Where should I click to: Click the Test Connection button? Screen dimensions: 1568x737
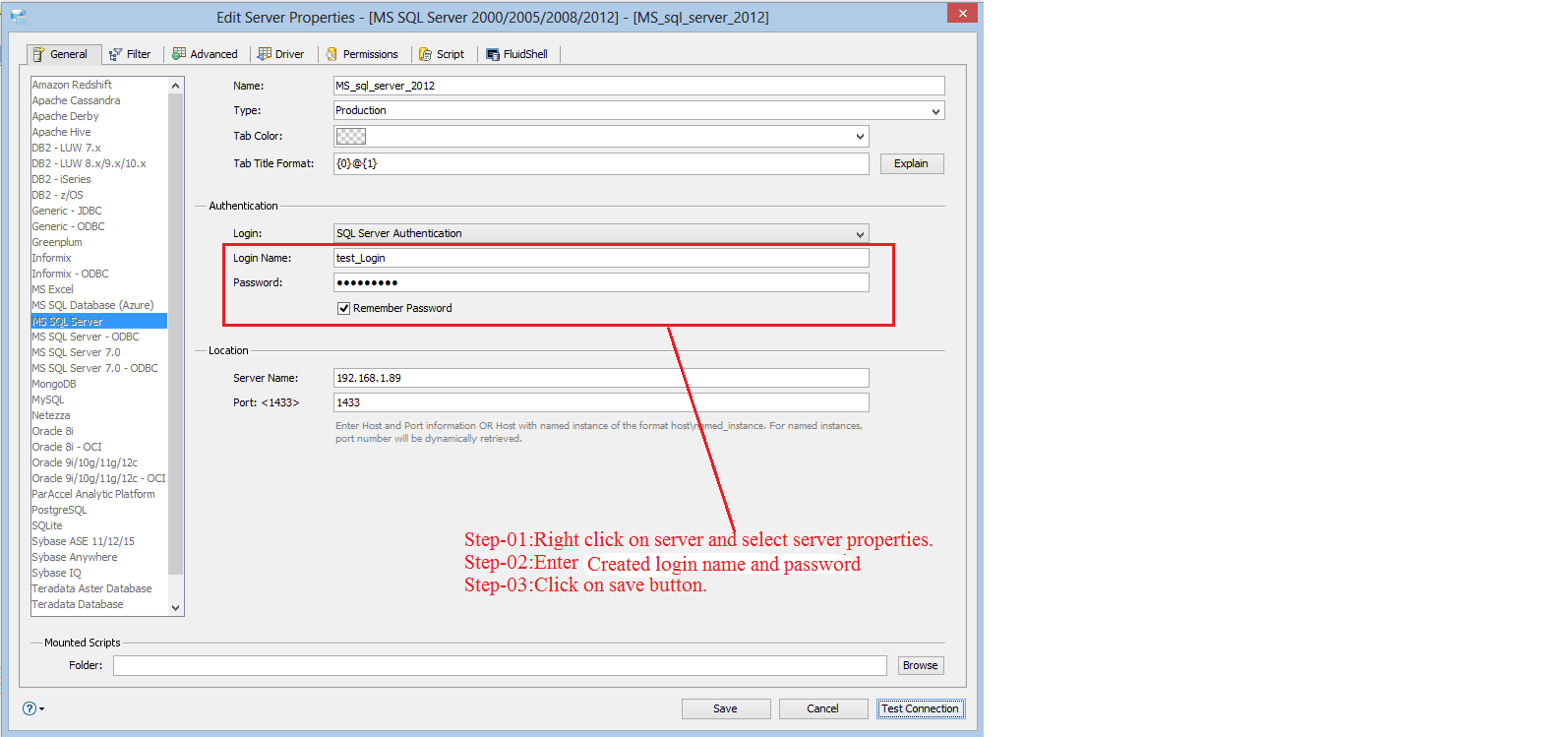[921, 708]
